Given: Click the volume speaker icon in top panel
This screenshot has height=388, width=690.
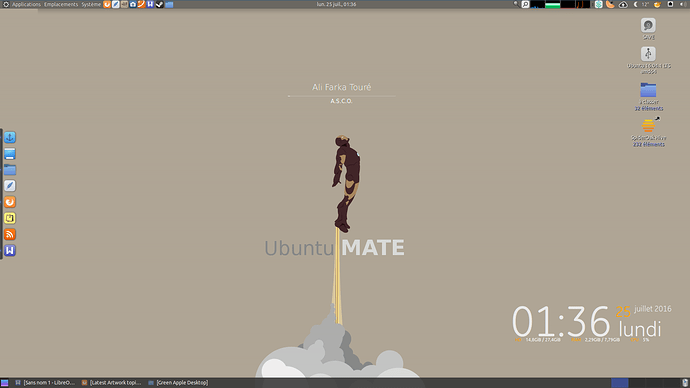Looking at the screenshot, I should (x=683, y=4).
